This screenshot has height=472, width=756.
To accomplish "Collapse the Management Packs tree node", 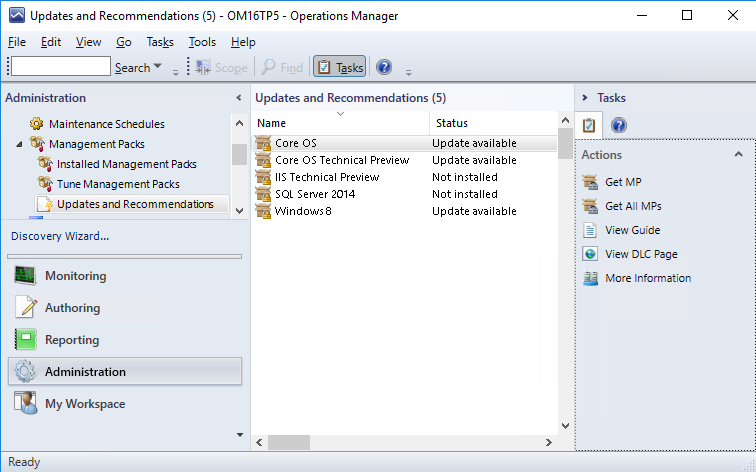I will coord(19,144).
